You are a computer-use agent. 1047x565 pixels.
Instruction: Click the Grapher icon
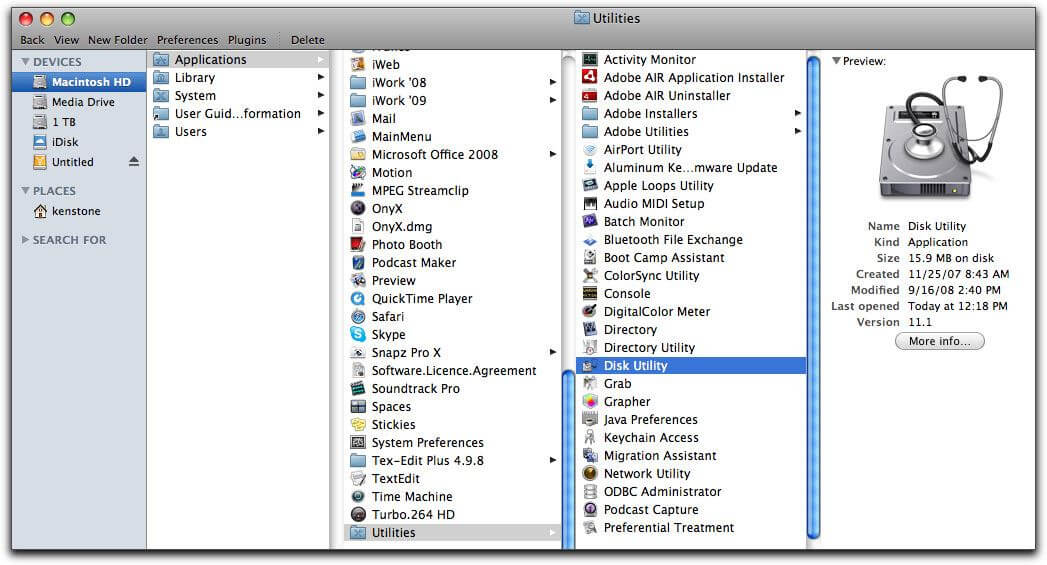click(x=590, y=402)
